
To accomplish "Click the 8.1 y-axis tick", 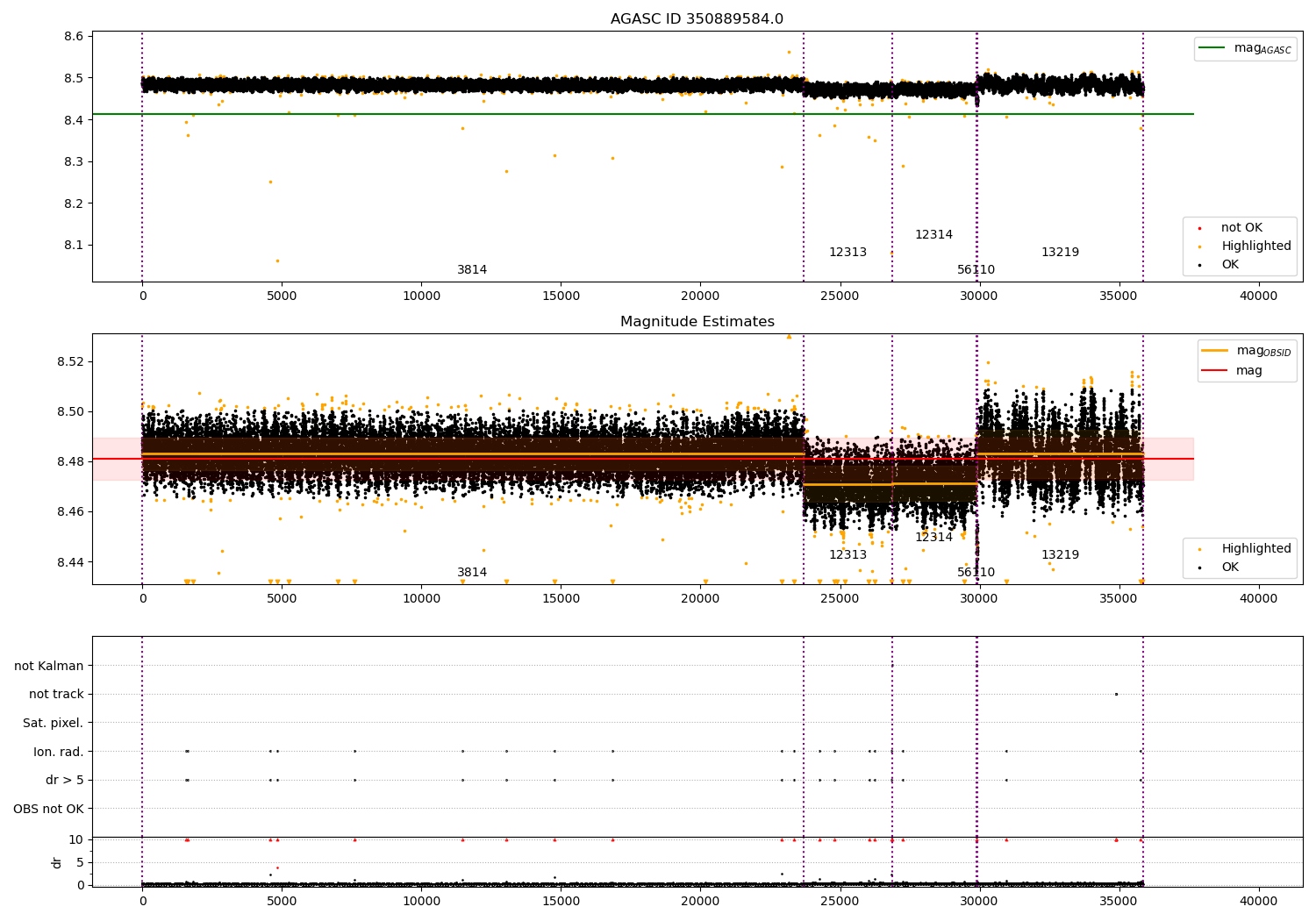I will click(x=75, y=246).
